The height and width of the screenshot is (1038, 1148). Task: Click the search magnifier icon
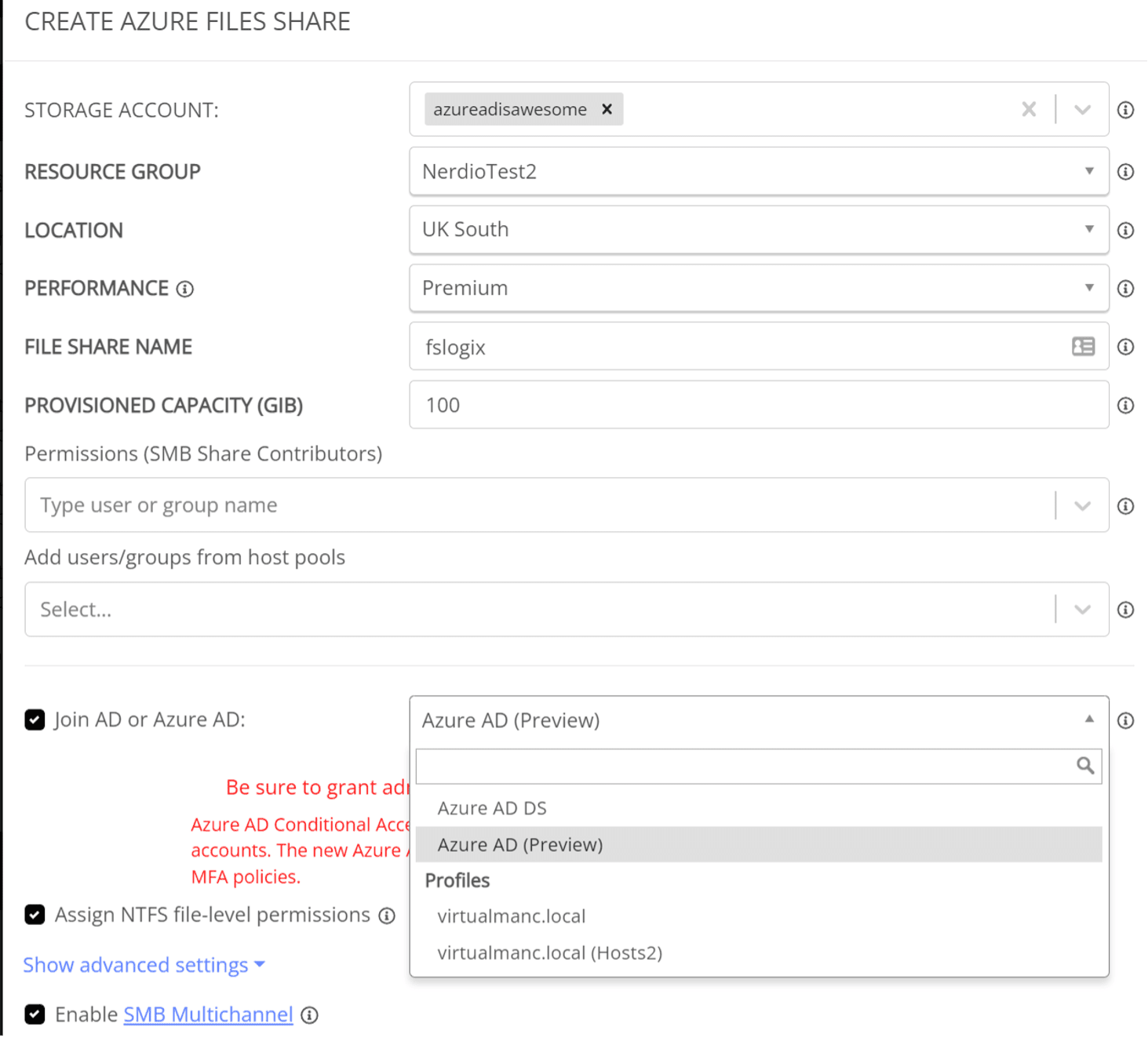point(1084,766)
